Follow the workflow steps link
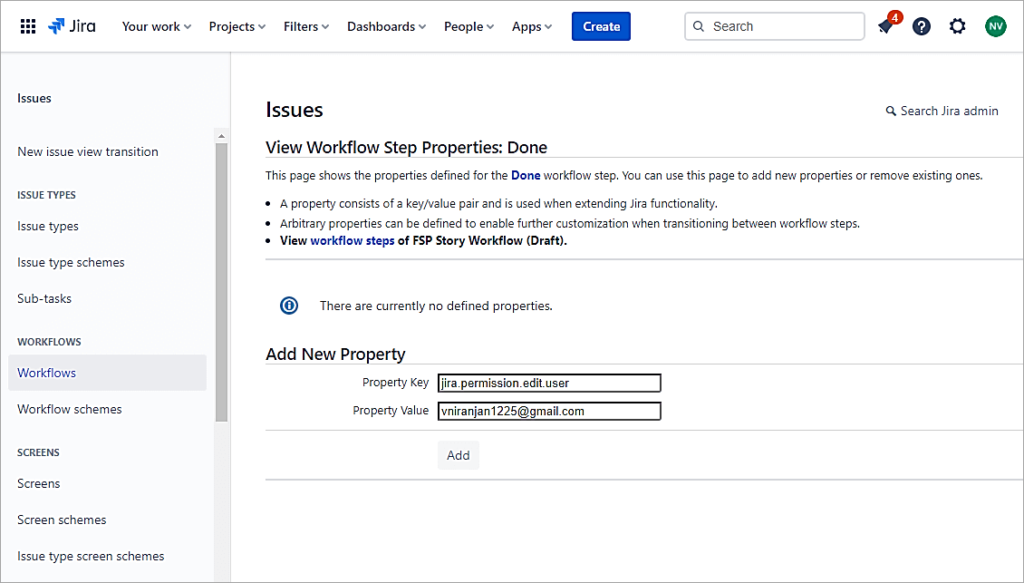This screenshot has height=583, width=1024. tap(350, 241)
